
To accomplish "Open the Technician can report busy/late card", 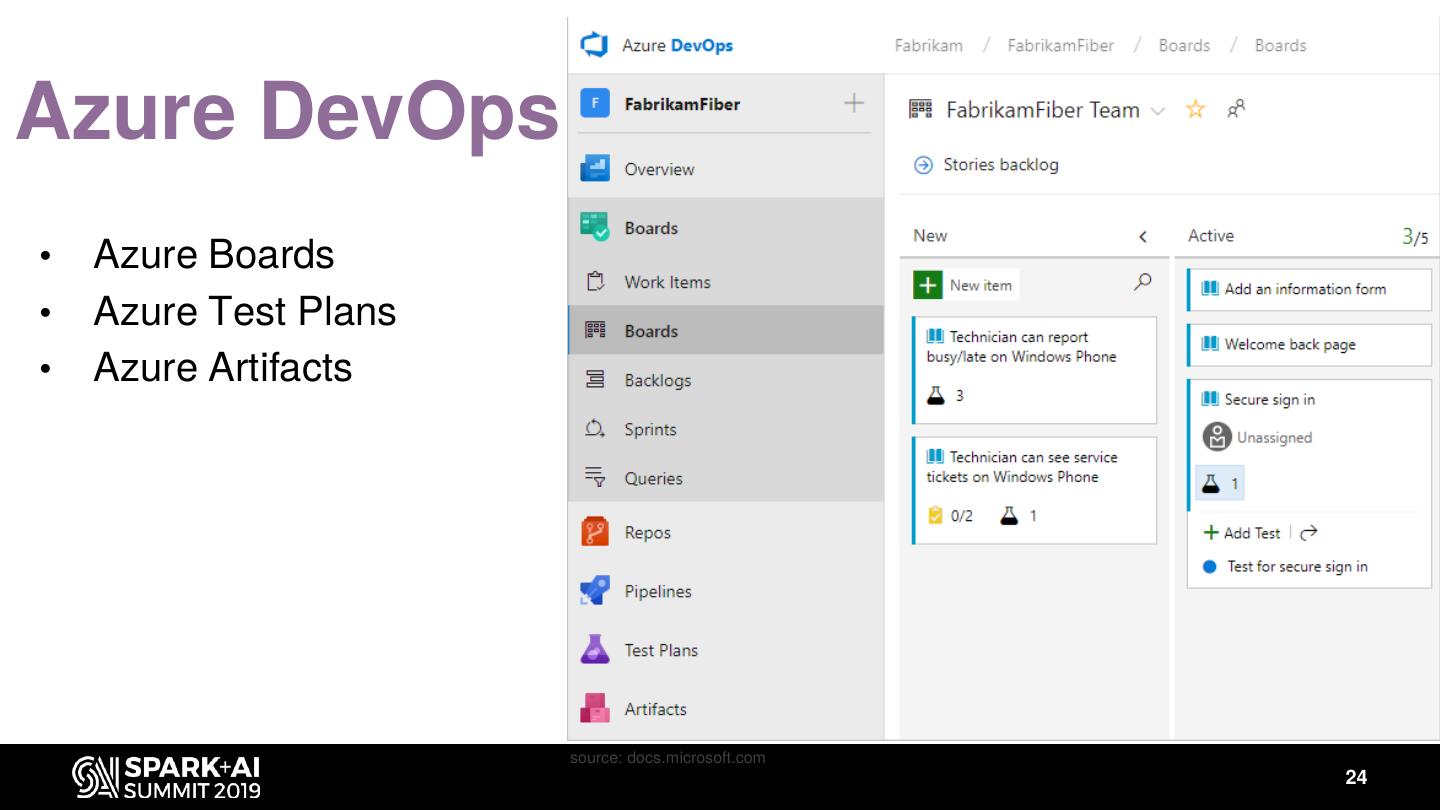I will pyautogui.click(x=1034, y=370).
